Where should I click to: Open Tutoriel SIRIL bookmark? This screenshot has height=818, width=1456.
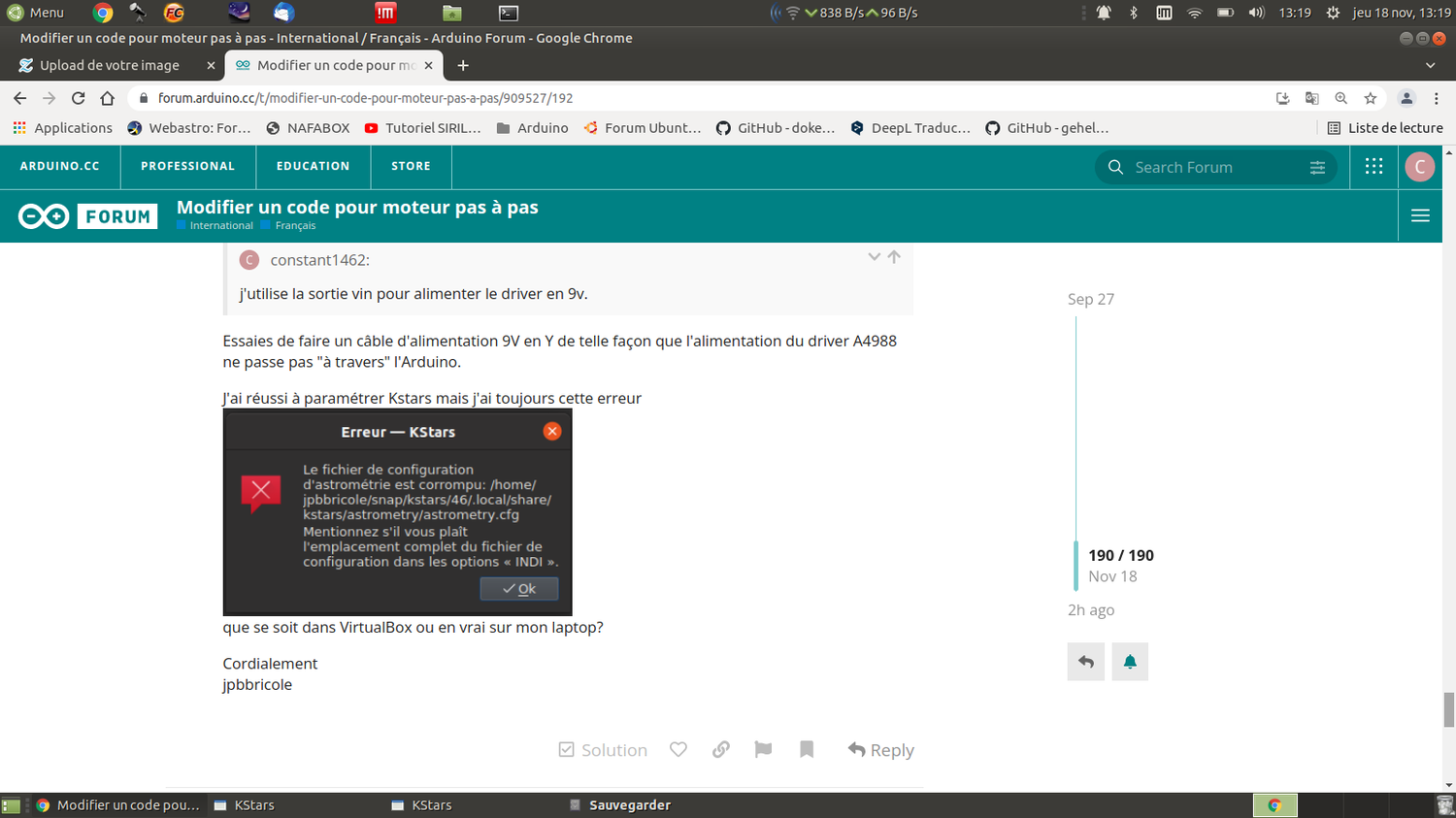tap(423, 128)
